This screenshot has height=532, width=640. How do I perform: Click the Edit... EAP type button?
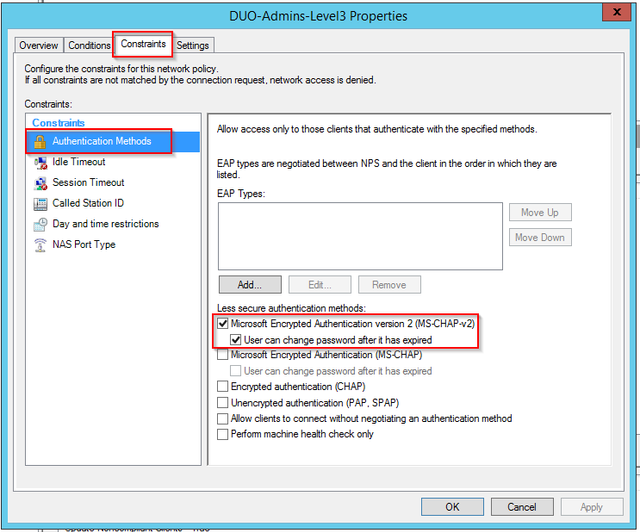(x=320, y=285)
